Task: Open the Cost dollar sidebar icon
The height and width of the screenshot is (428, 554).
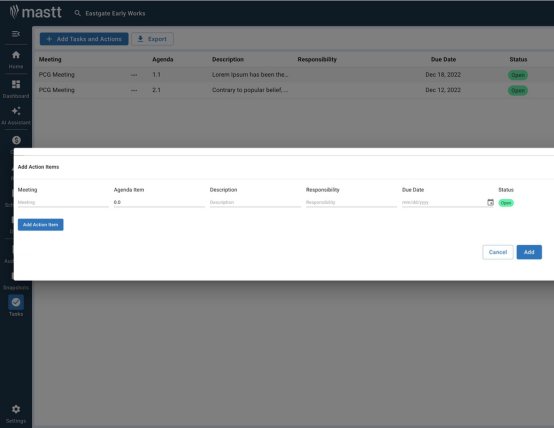Action: point(16,140)
